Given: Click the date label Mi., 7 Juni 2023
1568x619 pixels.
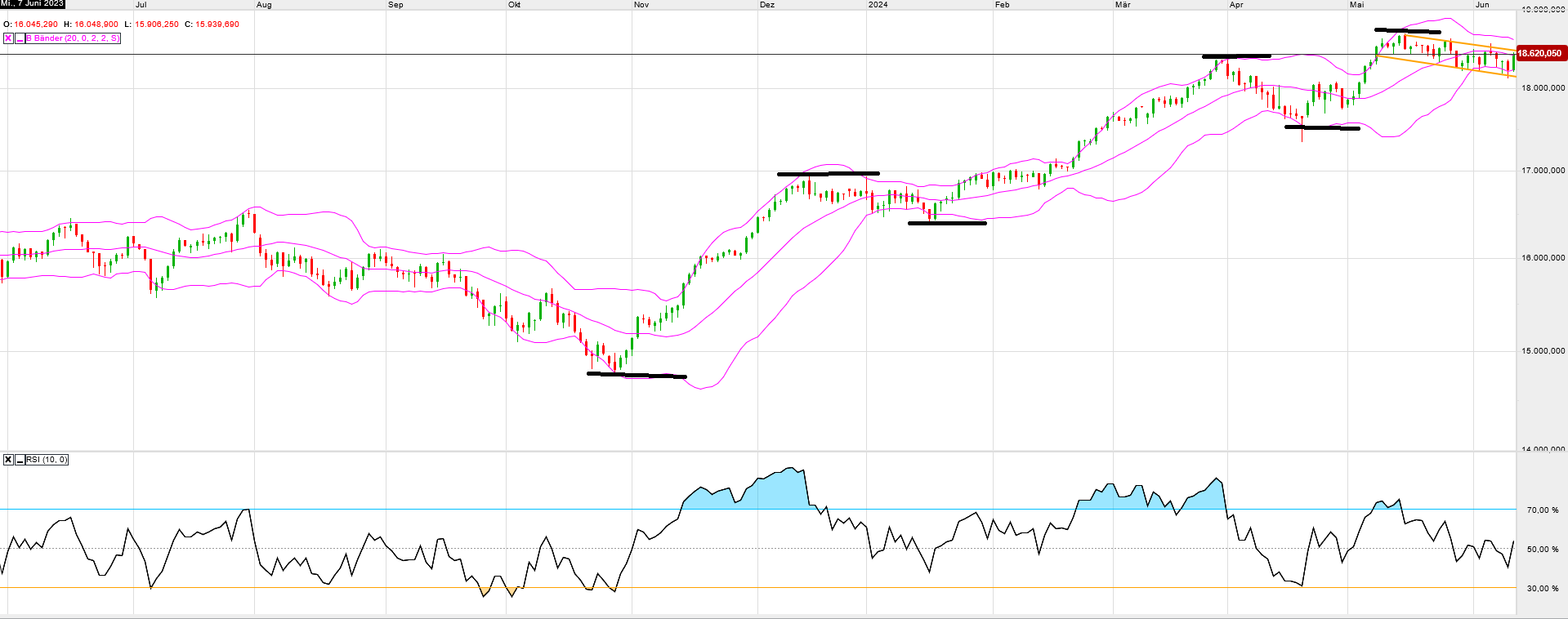Looking at the screenshot, I should click(x=33, y=4).
